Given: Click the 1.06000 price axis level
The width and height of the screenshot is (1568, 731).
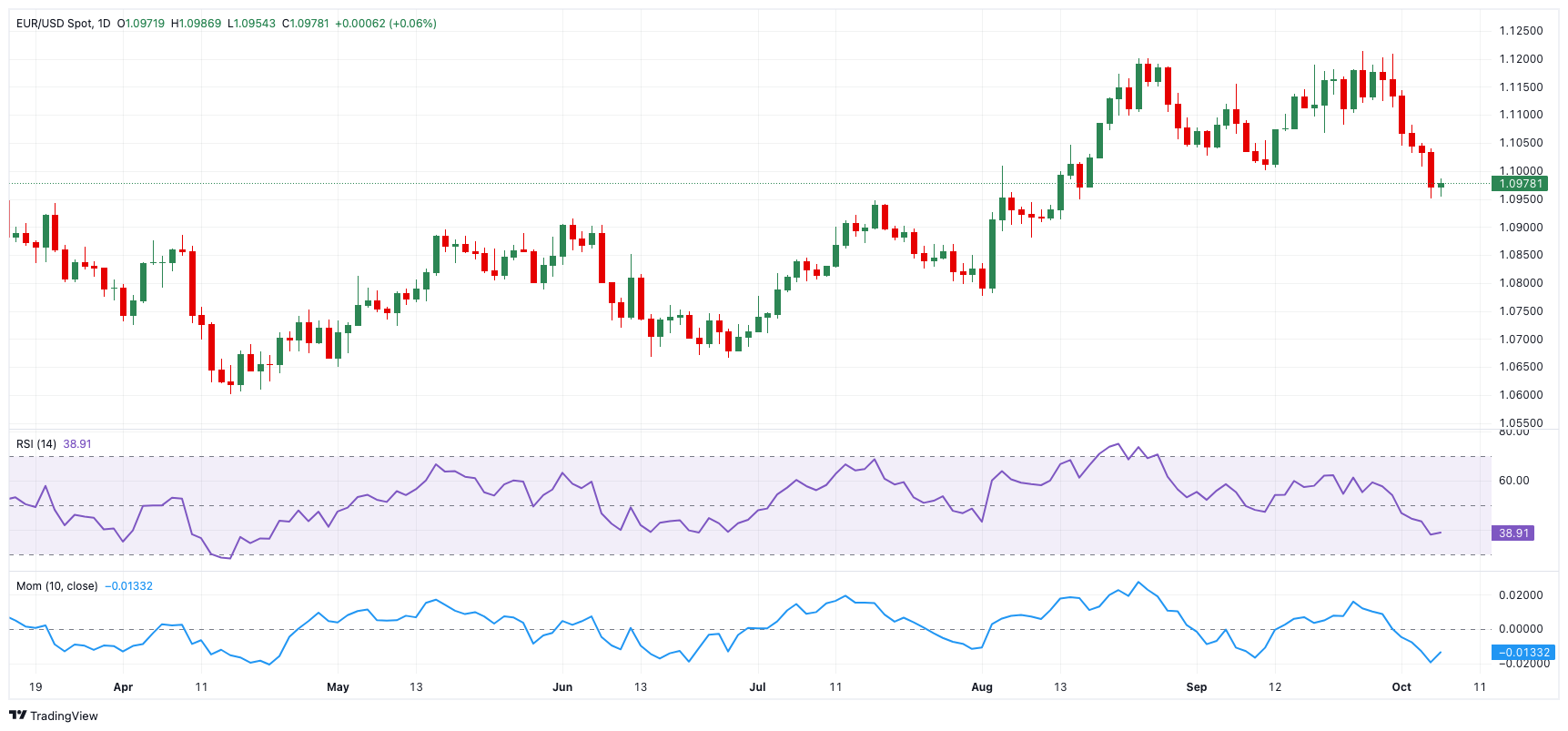Looking at the screenshot, I should (x=1521, y=395).
